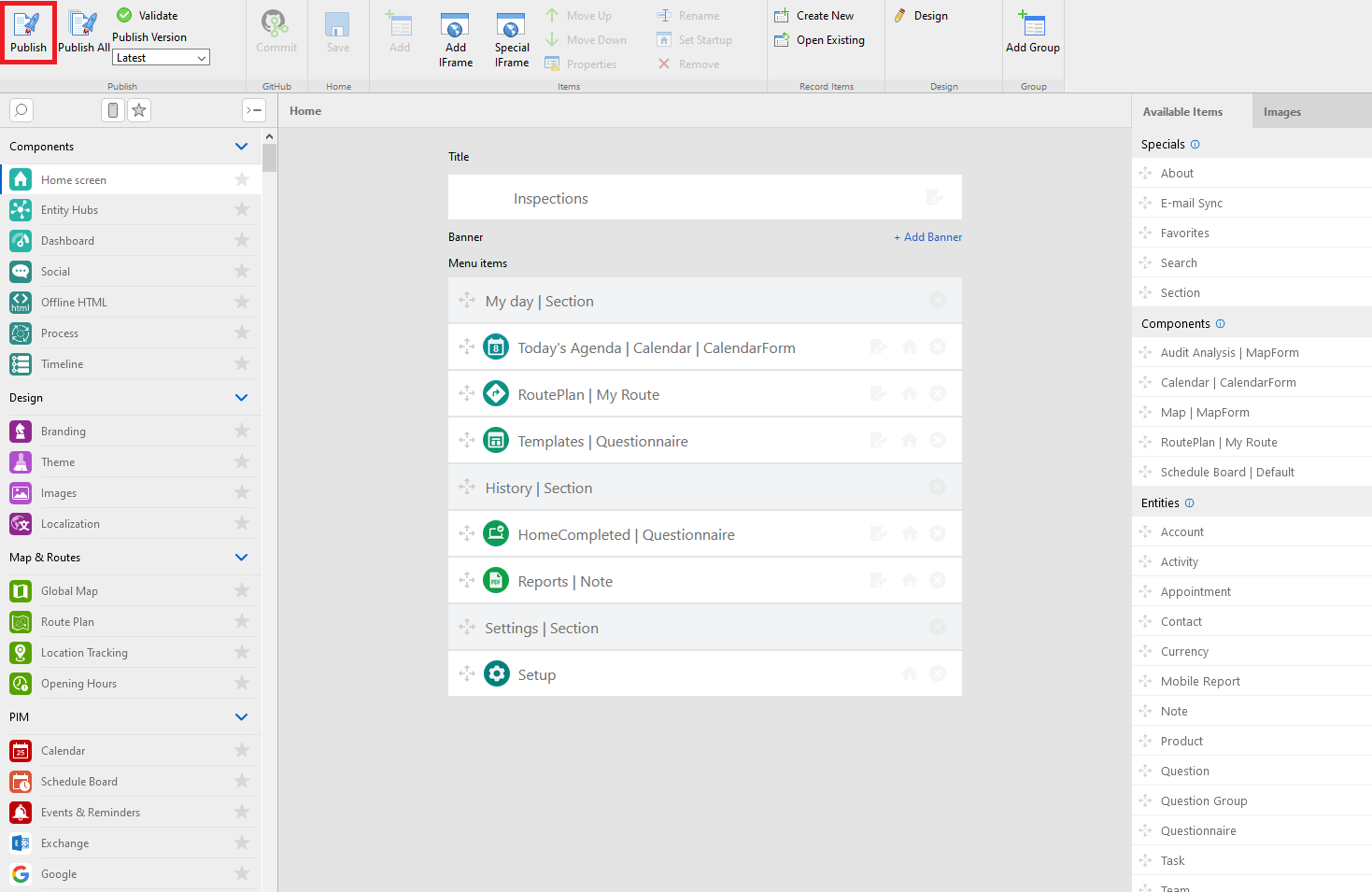This screenshot has width=1372, height=892.
Task: Toggle favorite star for Dashboard
Action: 242,240
